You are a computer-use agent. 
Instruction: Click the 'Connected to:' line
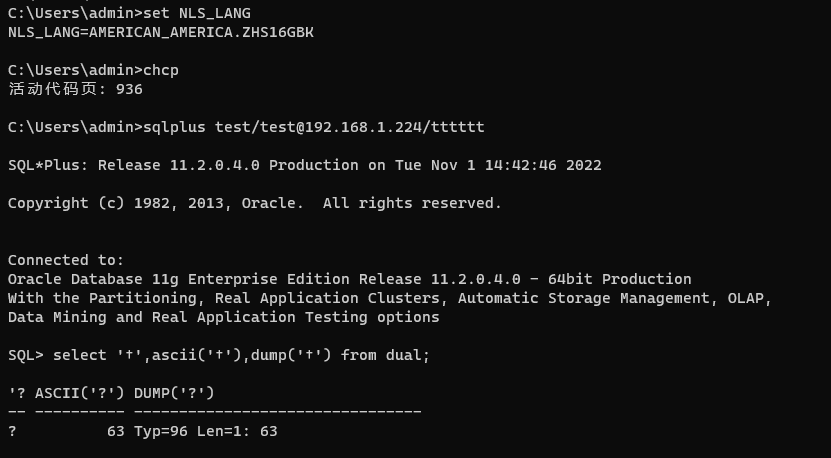pyautogui.click(x=66, y=260)
